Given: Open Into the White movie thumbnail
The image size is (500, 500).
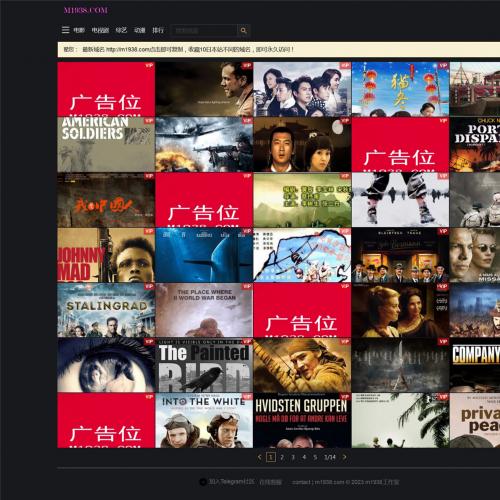Looking at the screenshot, I should 204,421.
